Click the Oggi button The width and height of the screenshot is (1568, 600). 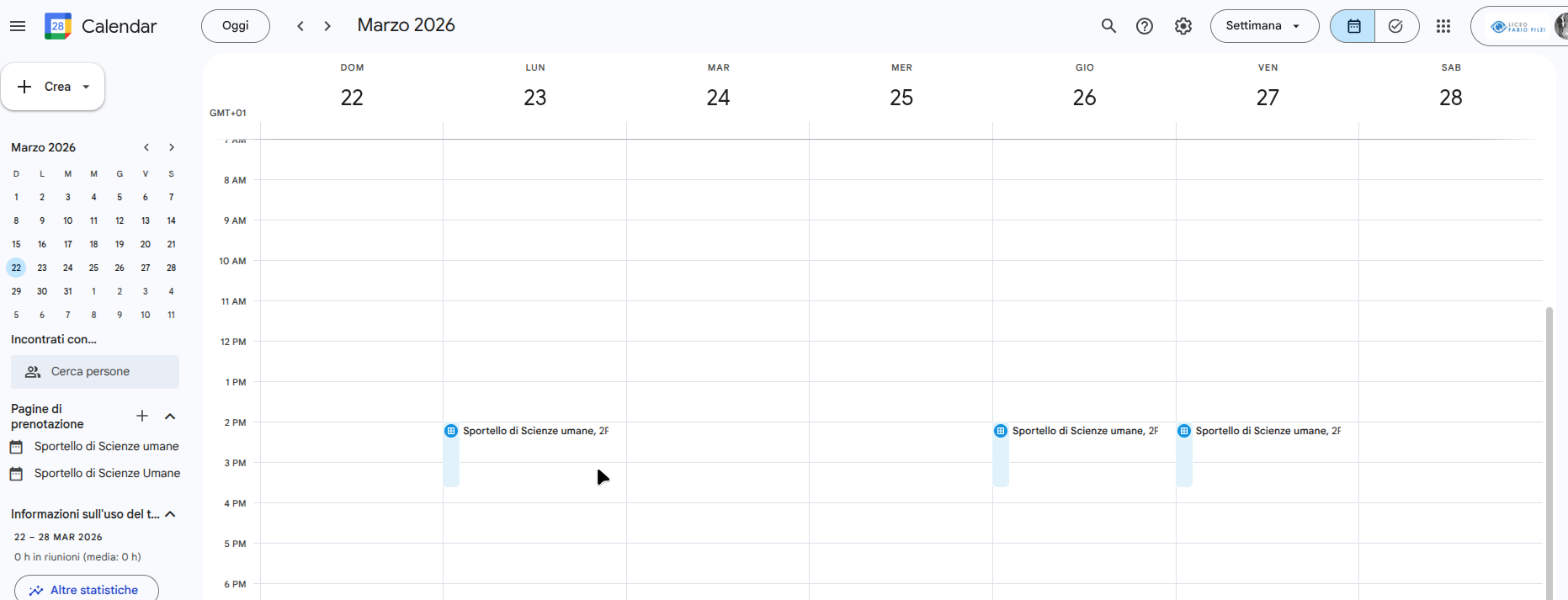tap(236, 26)
